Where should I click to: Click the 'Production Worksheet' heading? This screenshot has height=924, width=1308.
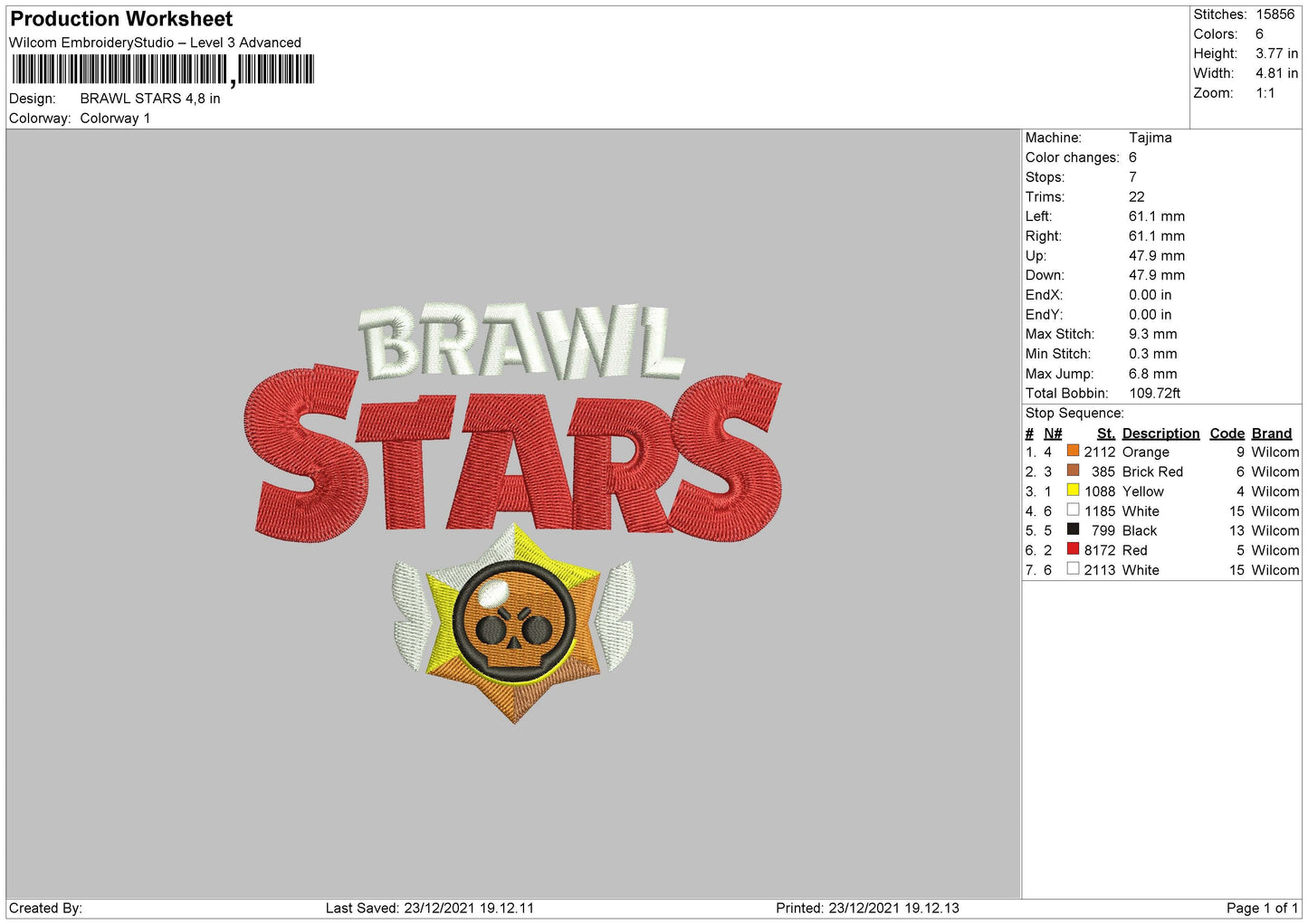pyautogui.click(x=121, y=19)
